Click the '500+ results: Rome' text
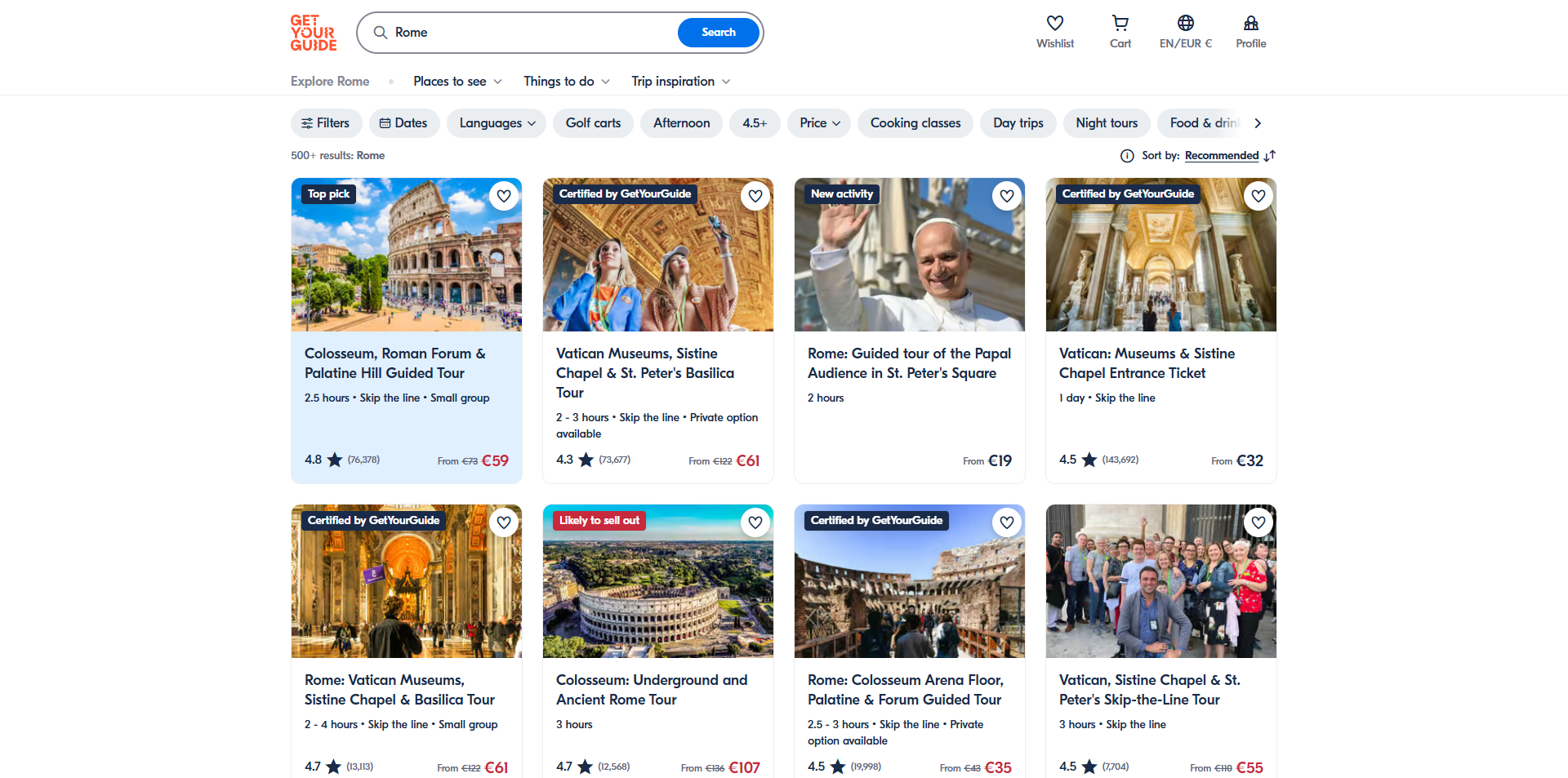Screen dimensions: 1568x778 337,155
